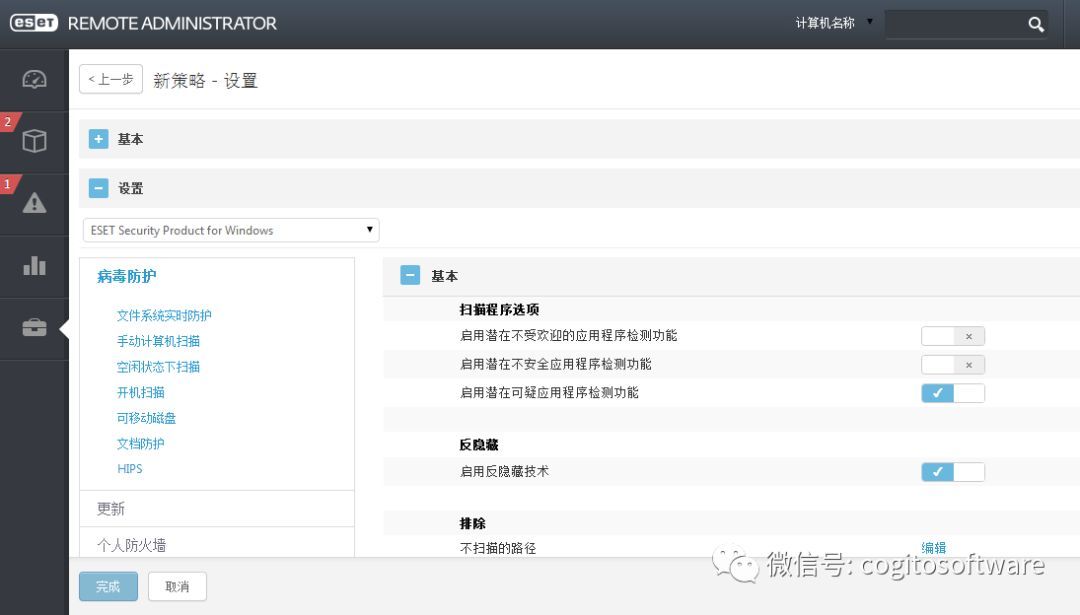
Task: Click the ESET logo icon top left
Action: pyautogui.click(x=33, y=22)
